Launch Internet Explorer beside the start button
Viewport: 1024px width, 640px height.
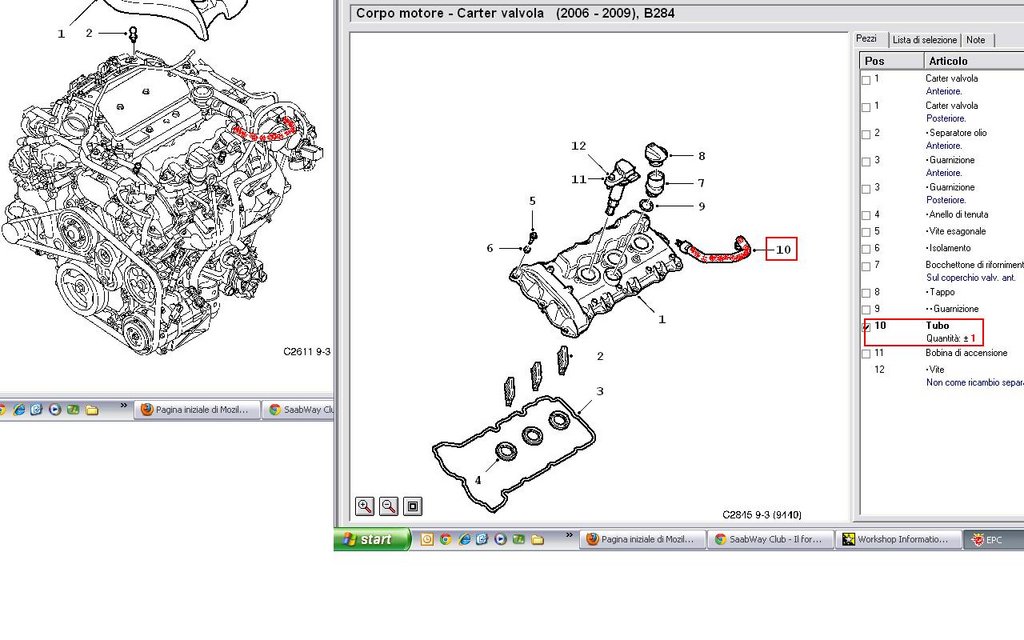coord(464,539)
